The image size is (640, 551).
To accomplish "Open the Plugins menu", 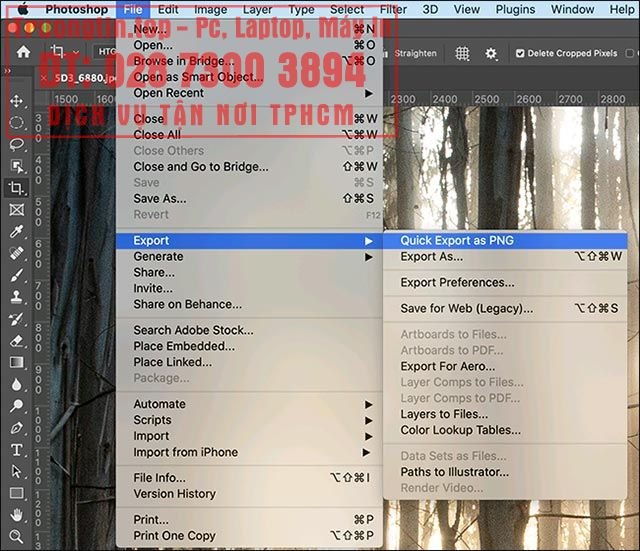I will coord(515,9).
